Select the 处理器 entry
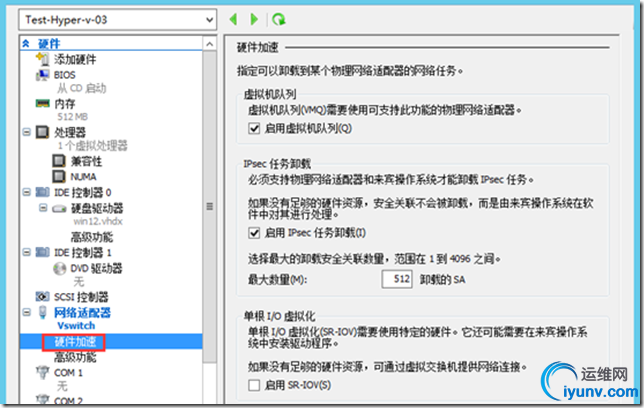The height and width of the screenshot is (408, 644). pos(70,132)
